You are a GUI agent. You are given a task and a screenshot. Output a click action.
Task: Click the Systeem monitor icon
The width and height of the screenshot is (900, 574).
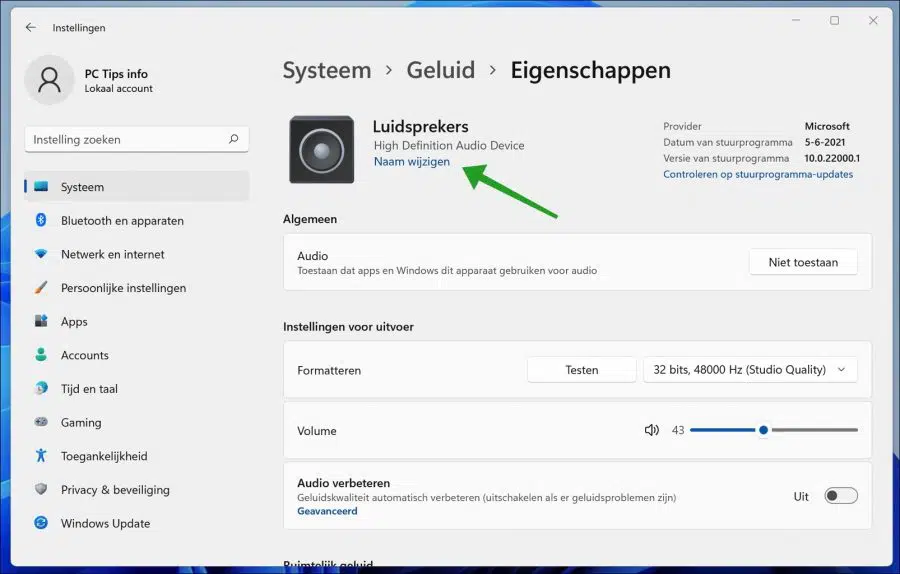[x=41, y=187]
